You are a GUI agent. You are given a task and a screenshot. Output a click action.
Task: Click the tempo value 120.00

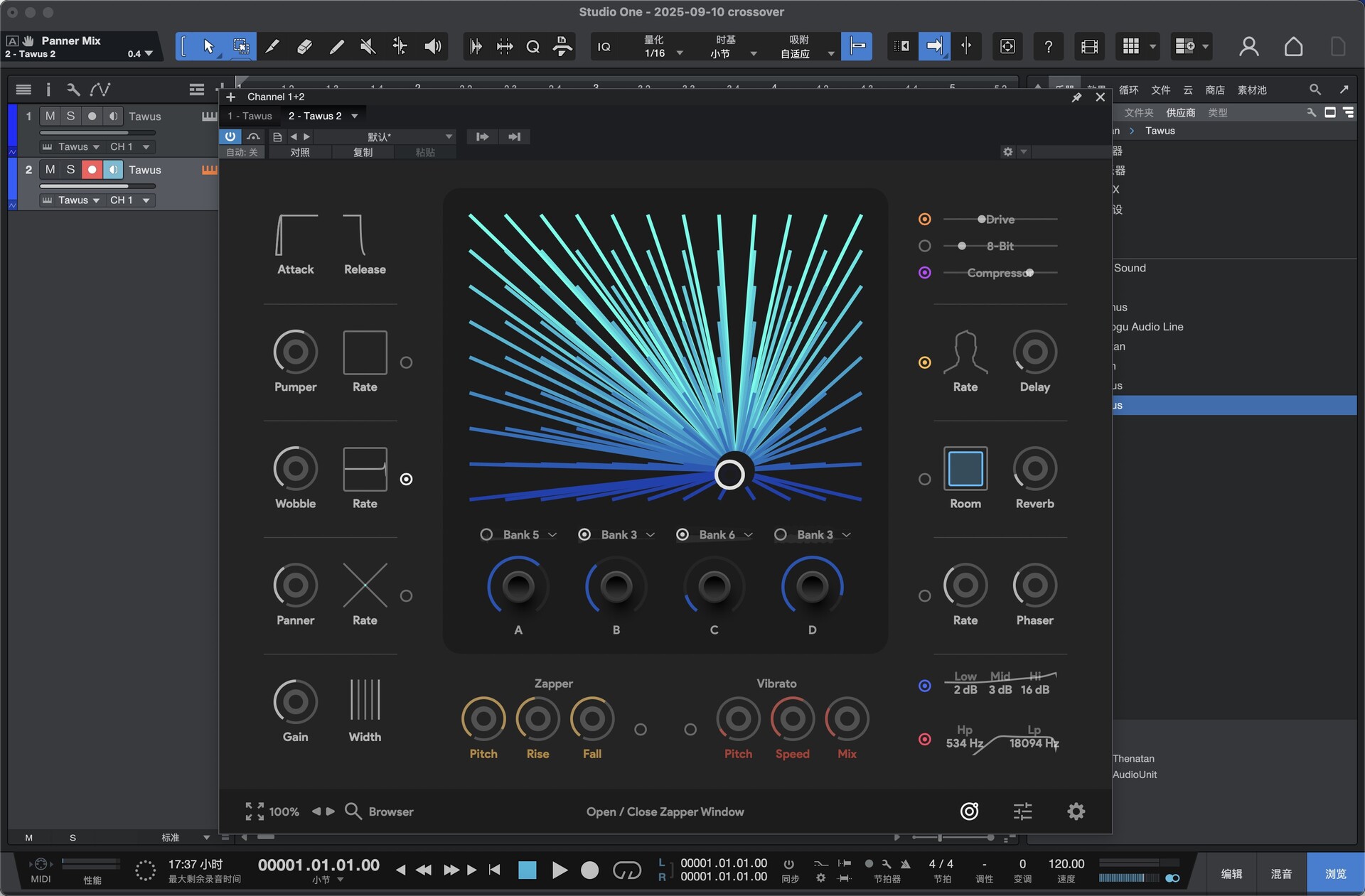(1066, 863)
